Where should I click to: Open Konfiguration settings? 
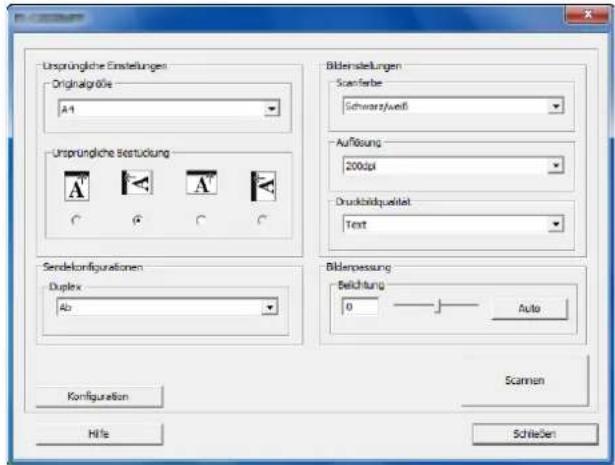point(99,397)
